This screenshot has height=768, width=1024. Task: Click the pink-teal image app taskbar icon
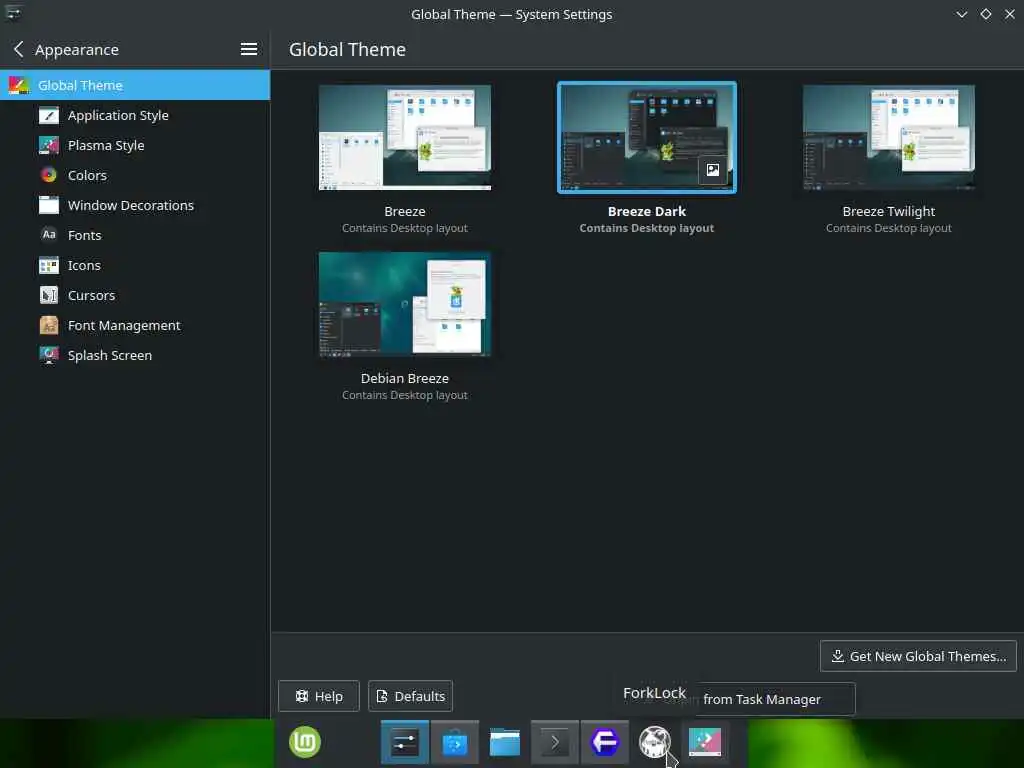tap(705, 743)
